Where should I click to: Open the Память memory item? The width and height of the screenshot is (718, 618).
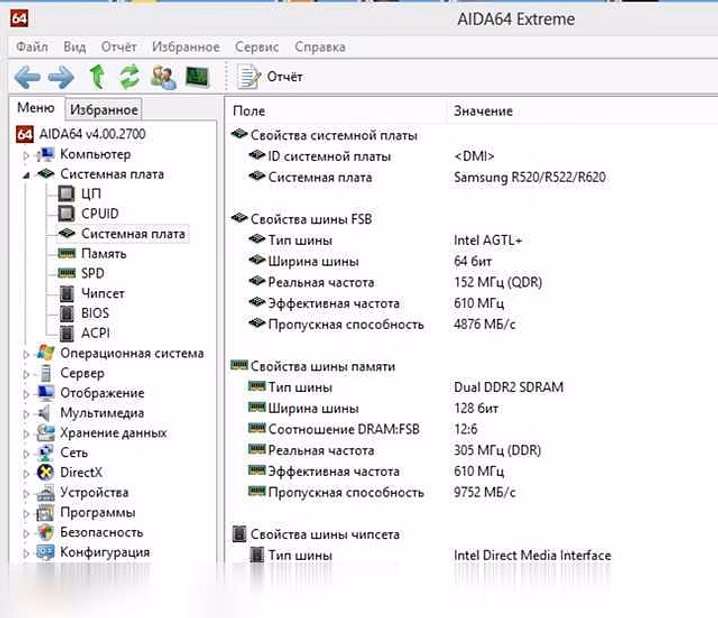(103, 253)
